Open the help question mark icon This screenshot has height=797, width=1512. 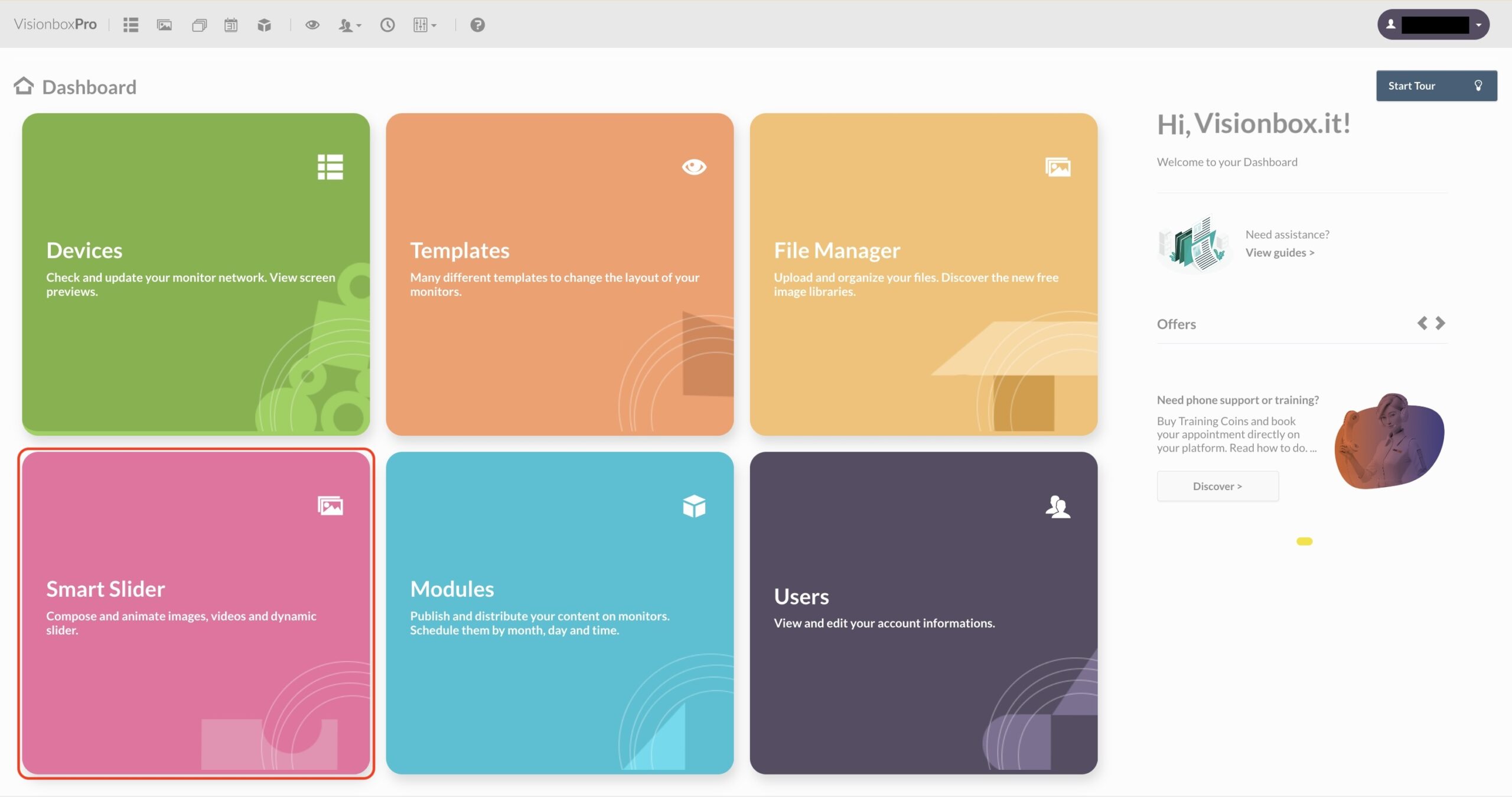478,25
